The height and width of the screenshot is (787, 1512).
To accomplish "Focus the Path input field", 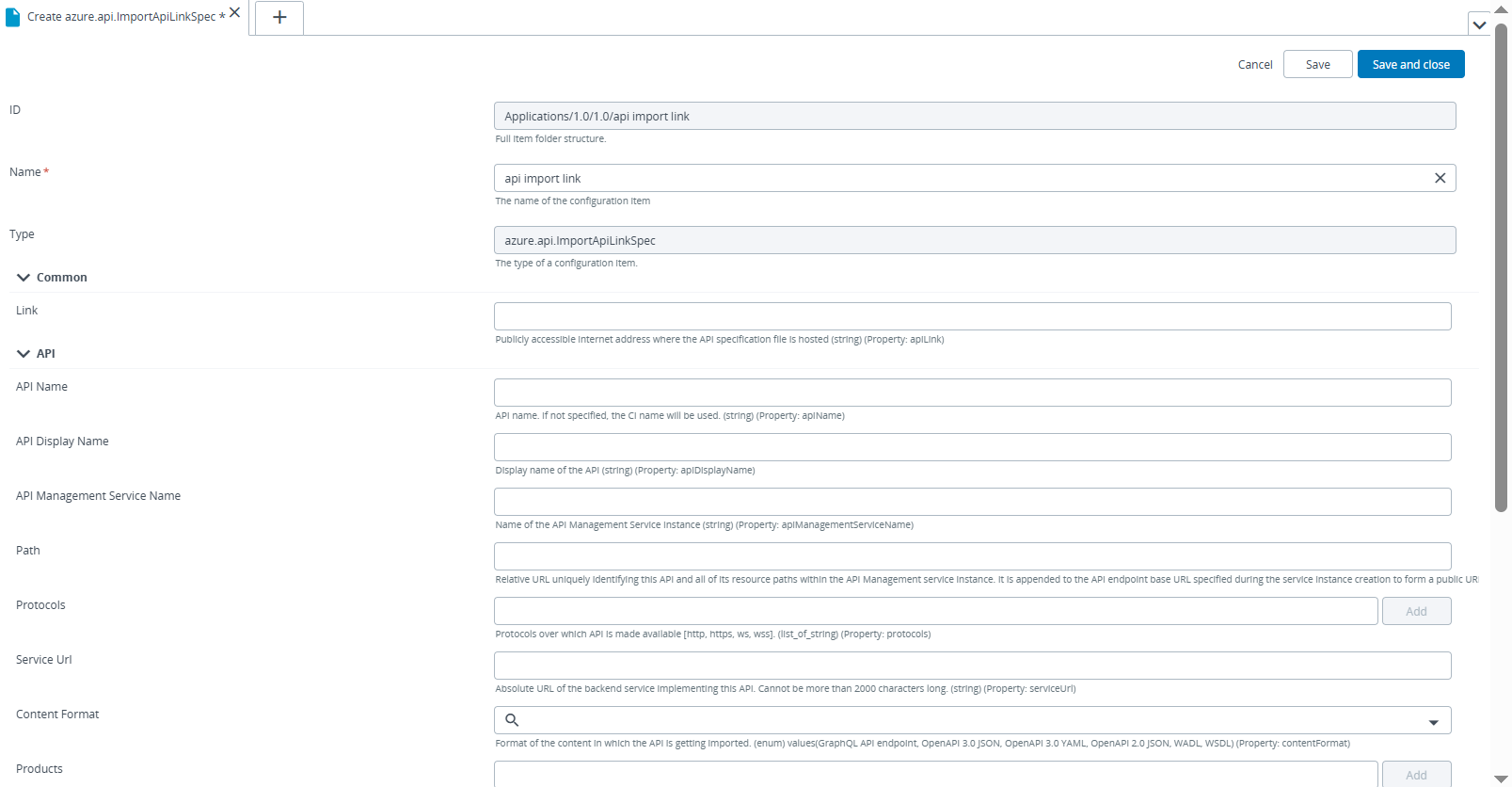I will [x=972, y=556].
